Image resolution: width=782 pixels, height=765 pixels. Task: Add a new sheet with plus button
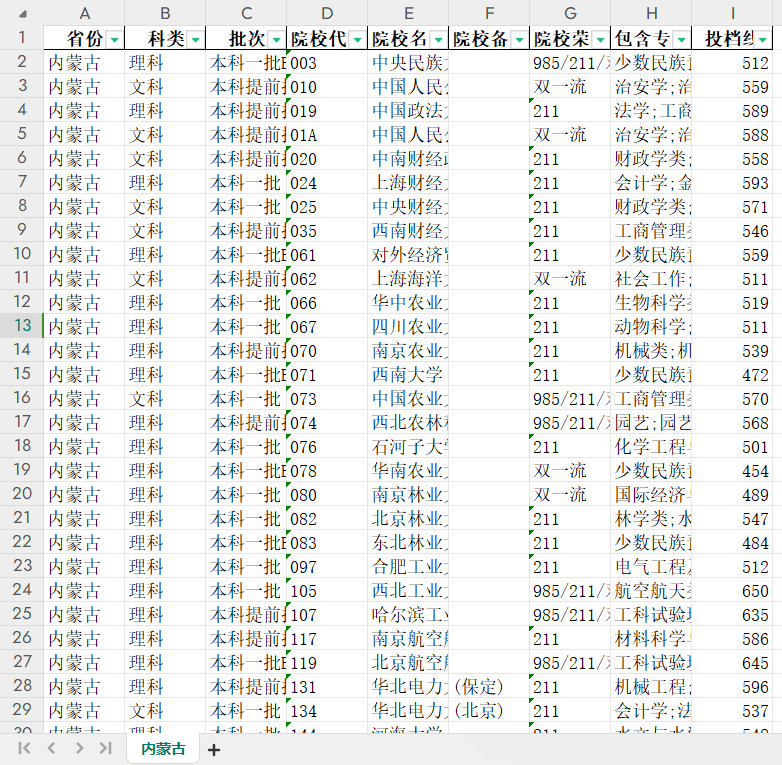[x=213, y=750]
